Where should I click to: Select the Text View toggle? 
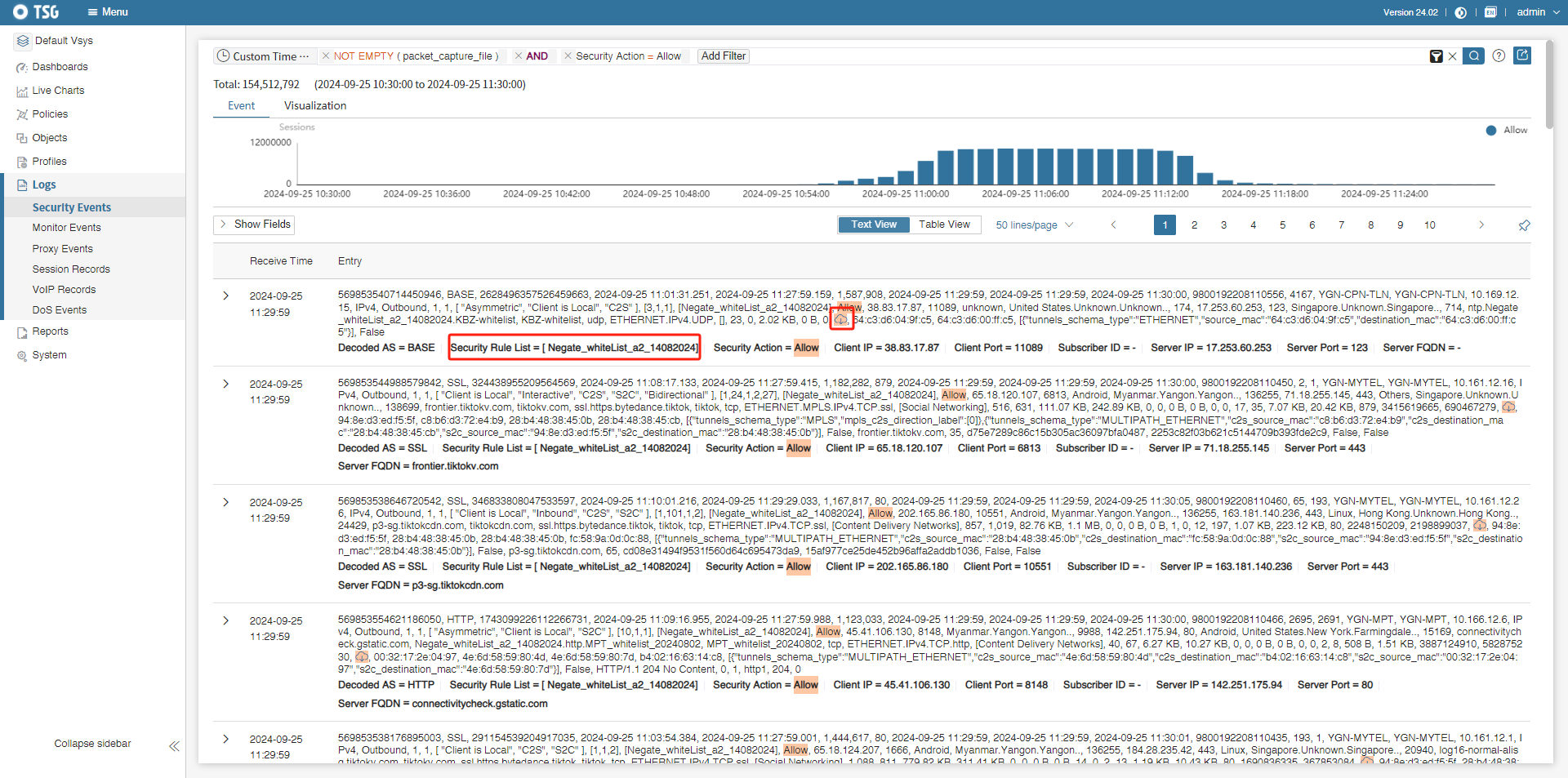click(873, 225)
